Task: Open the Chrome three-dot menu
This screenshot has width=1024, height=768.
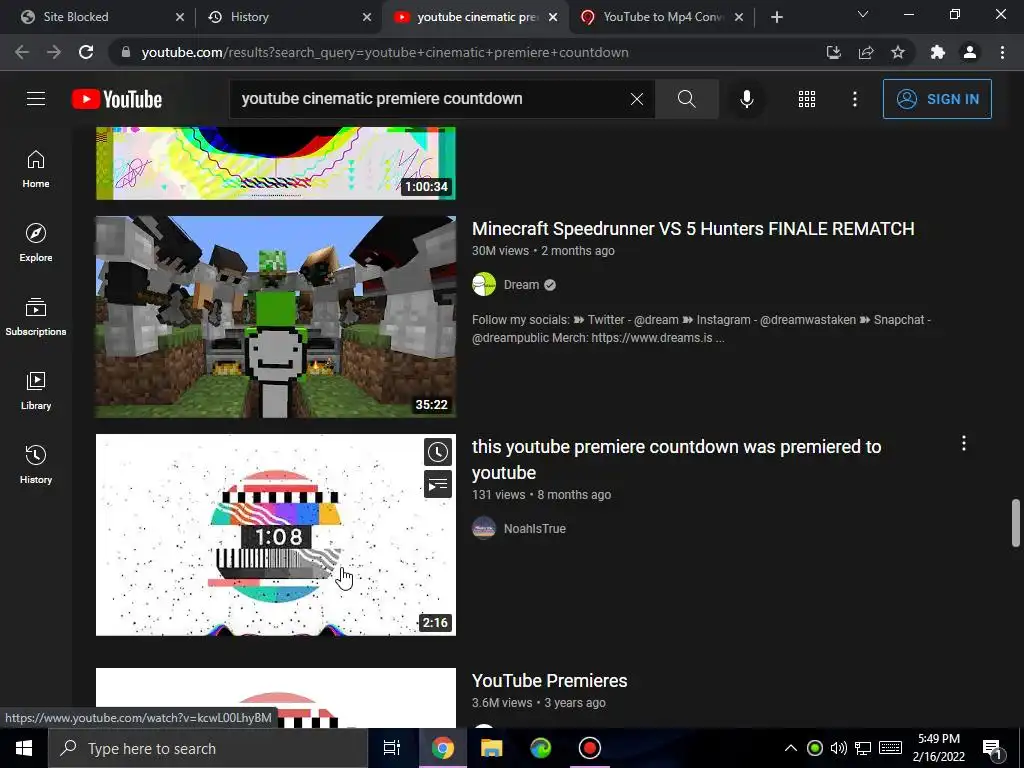Action: (x=1002, y=52)
